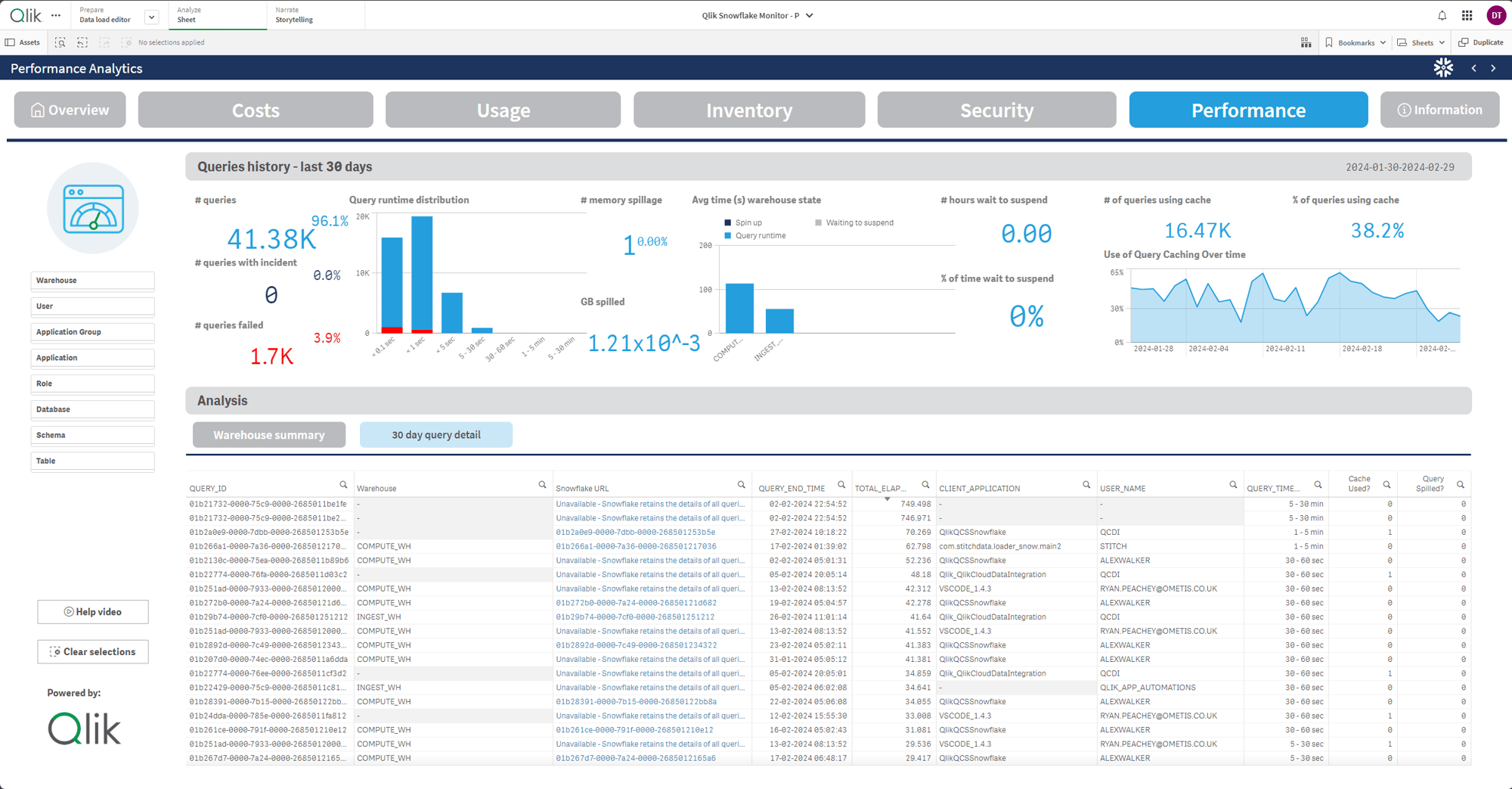1512x789 pixels.
Task: Activate the smart search icon
Action: [60, 42]
